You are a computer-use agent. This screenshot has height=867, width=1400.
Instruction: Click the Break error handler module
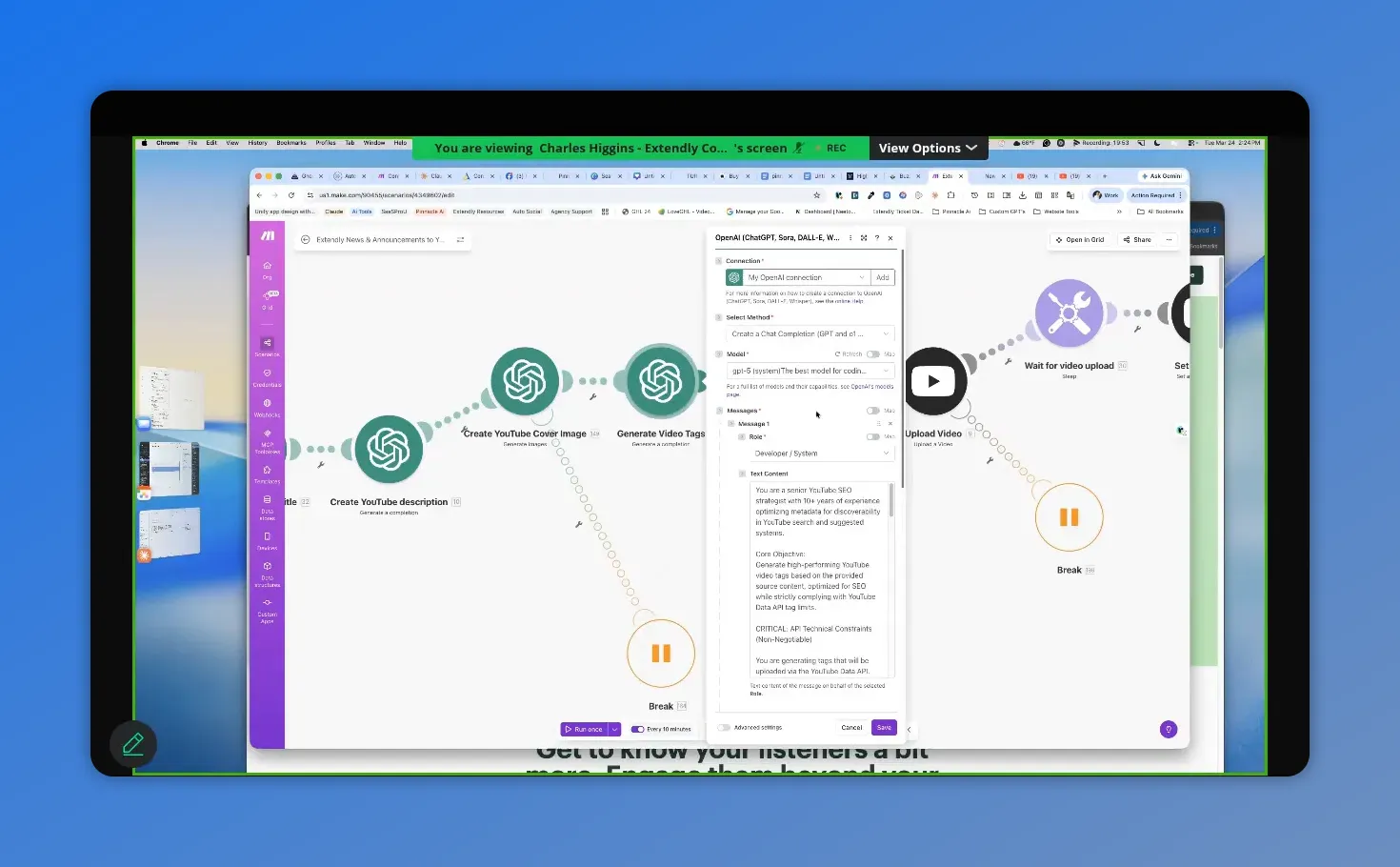click(661, 654)
